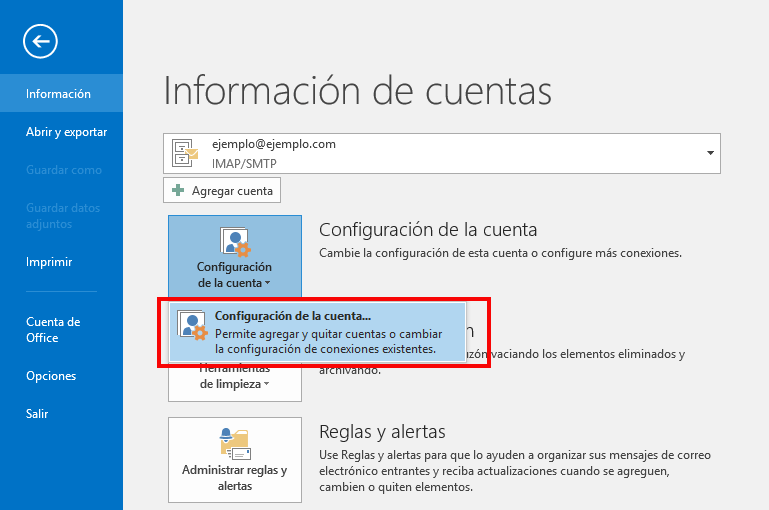This screenshot has width=769, height=510.
Task: Expand the Herramientas de limpieza dropdown
Action: (234, 384)
